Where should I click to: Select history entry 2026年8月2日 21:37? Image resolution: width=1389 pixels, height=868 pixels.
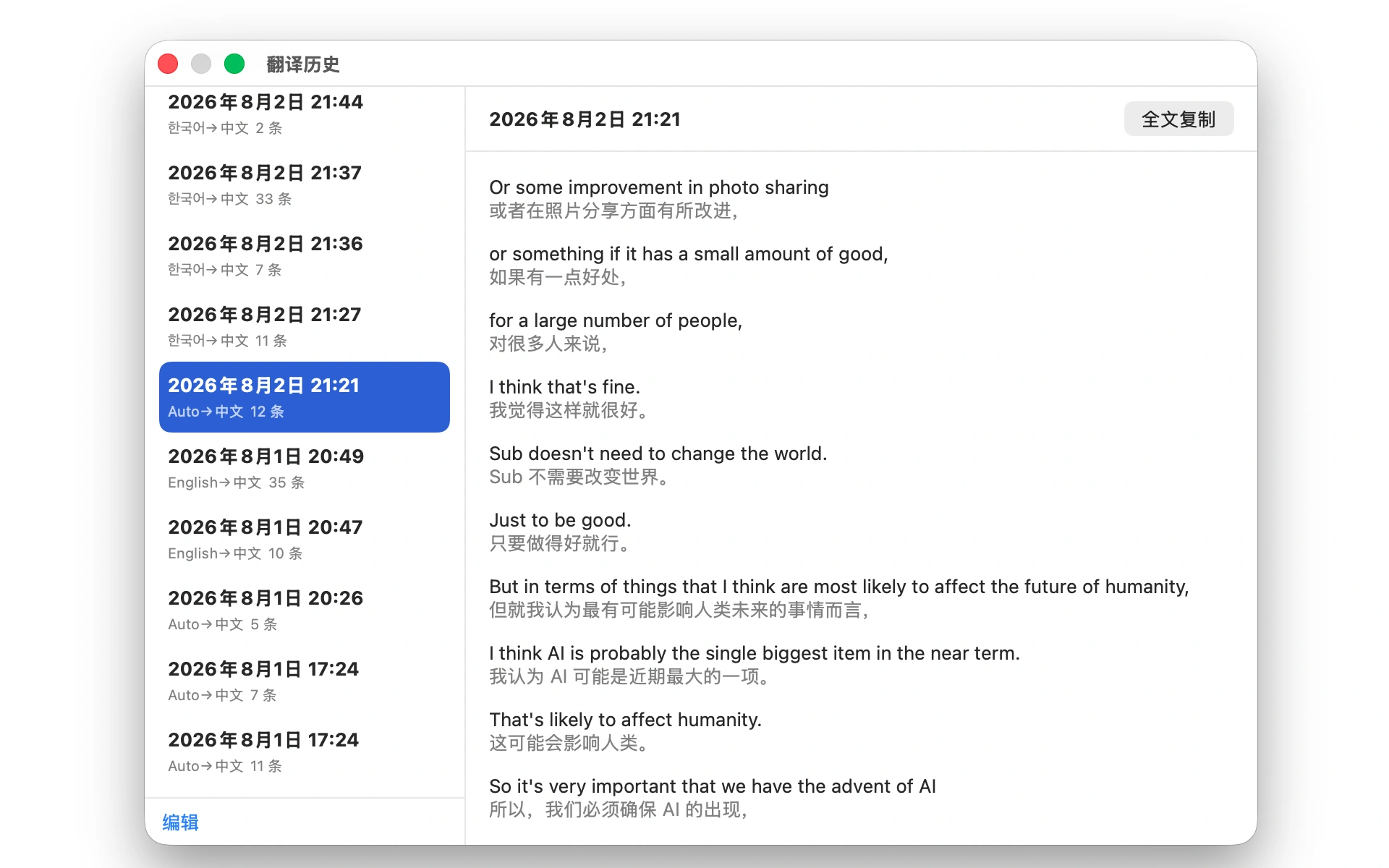click(x=305, y=184)
